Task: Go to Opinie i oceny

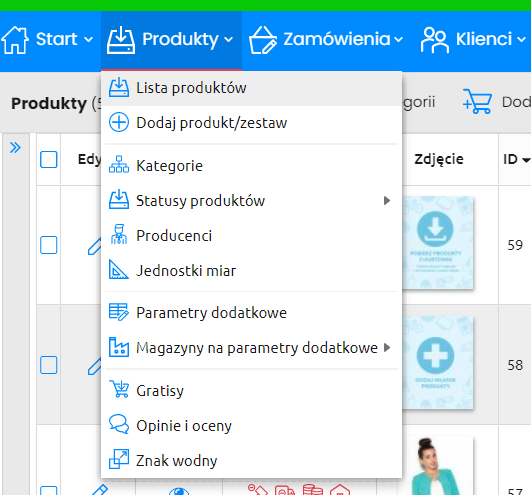Action: pyautogui.click(x=251, y=426)
